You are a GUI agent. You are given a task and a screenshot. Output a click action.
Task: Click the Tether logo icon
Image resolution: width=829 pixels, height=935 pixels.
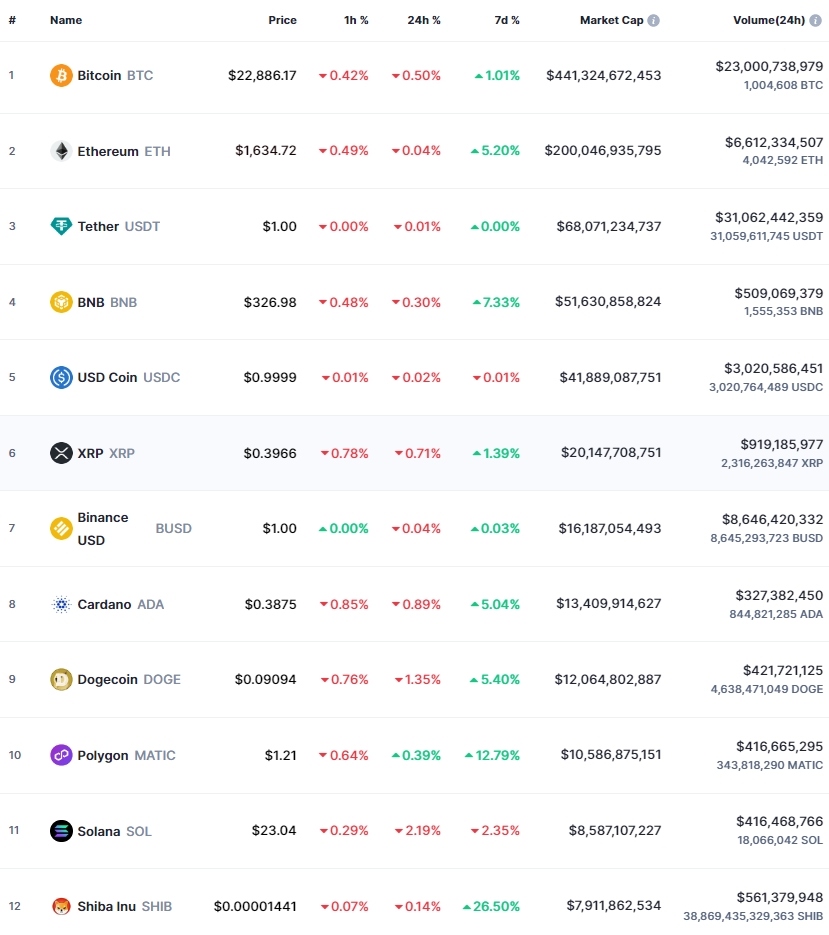(61, 226)
